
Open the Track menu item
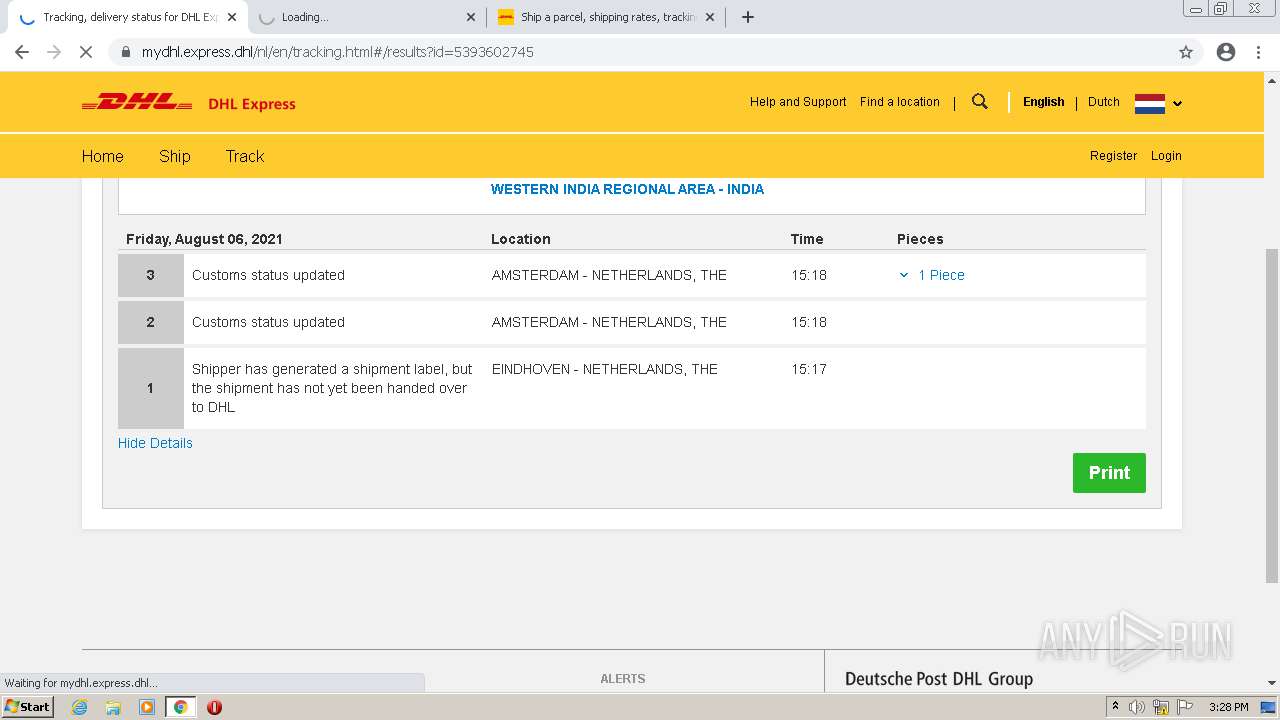(245, 156)
